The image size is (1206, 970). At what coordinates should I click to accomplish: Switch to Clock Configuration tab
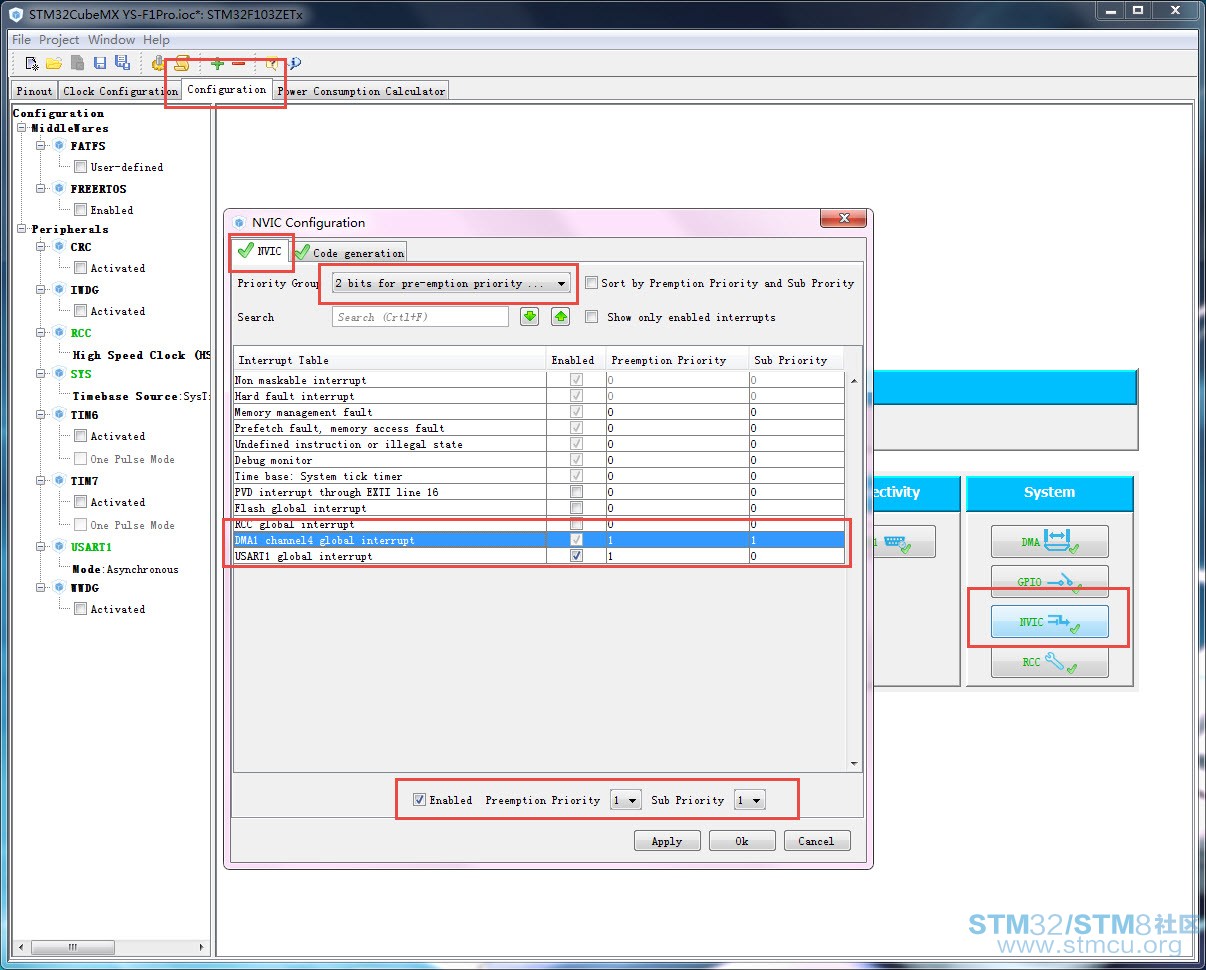[x=120, y=91]
